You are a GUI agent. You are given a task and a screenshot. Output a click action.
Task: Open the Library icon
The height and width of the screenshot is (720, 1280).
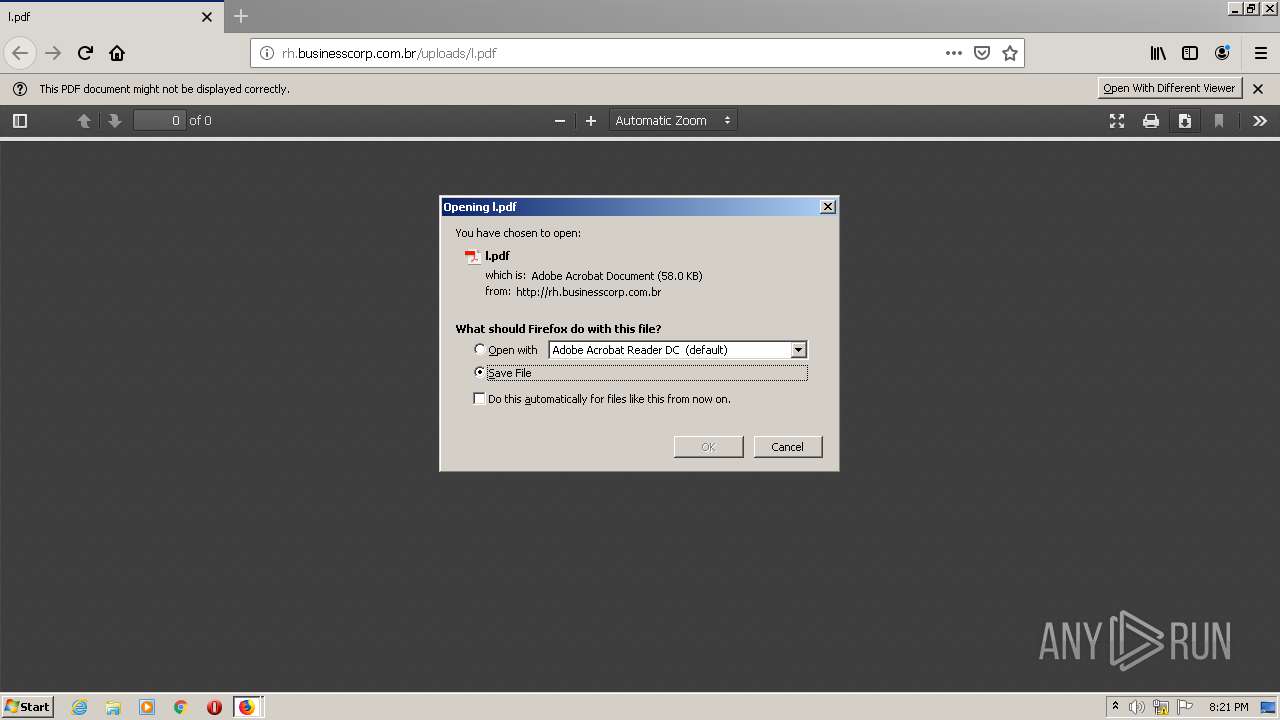coord(1158,53)
